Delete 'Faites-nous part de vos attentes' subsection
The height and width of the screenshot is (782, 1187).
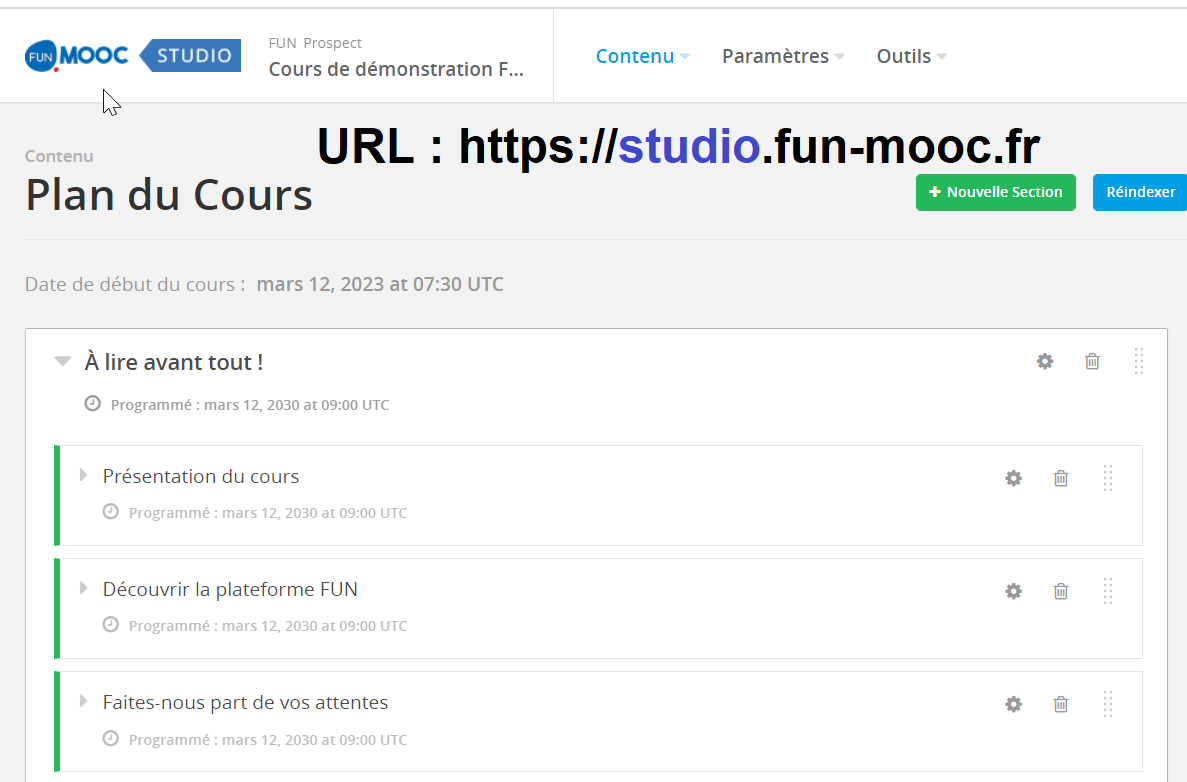[1061, 704]
